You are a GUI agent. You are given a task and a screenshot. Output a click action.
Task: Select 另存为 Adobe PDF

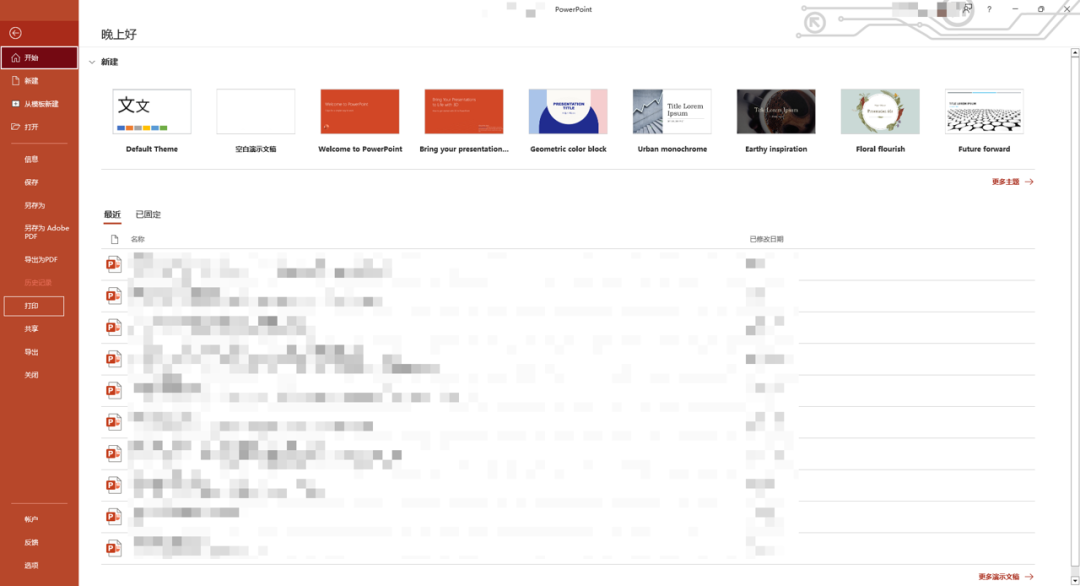pyautogui.click(x=46, y=232)
